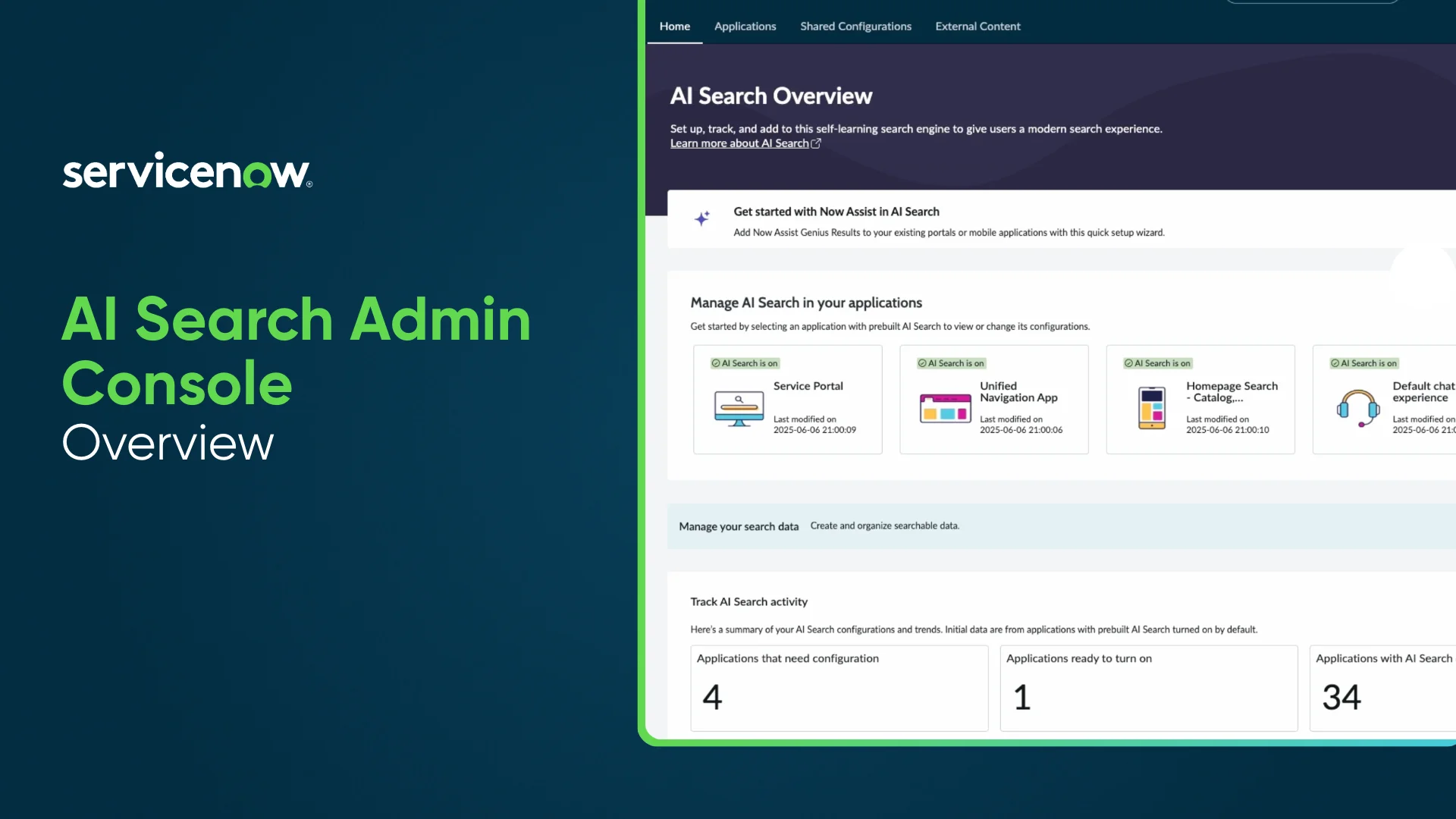Click Service Portal 'AI Search is on' badge
This screenshot has width=1456, height=819.
(x=745, y=363)
